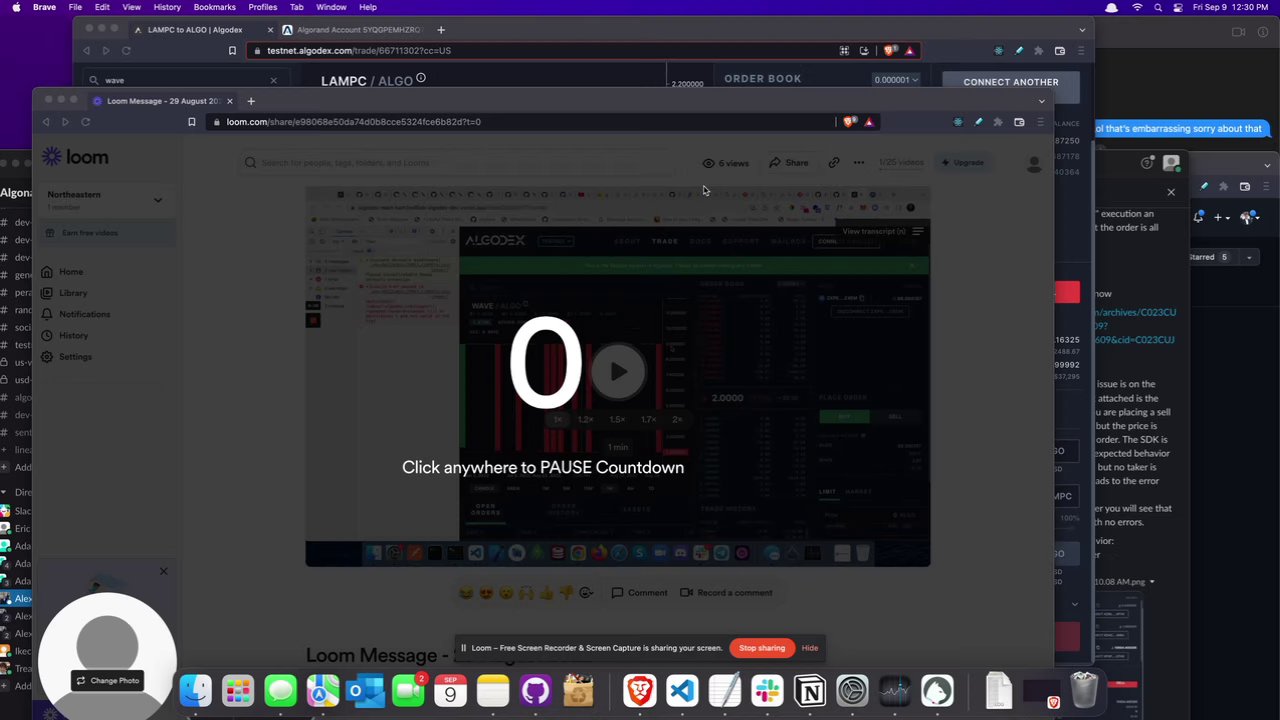Screen dimensions: 1280x720
Task: Open Wi-Fi status in the menu bar
Action: tap(1137, 7)
